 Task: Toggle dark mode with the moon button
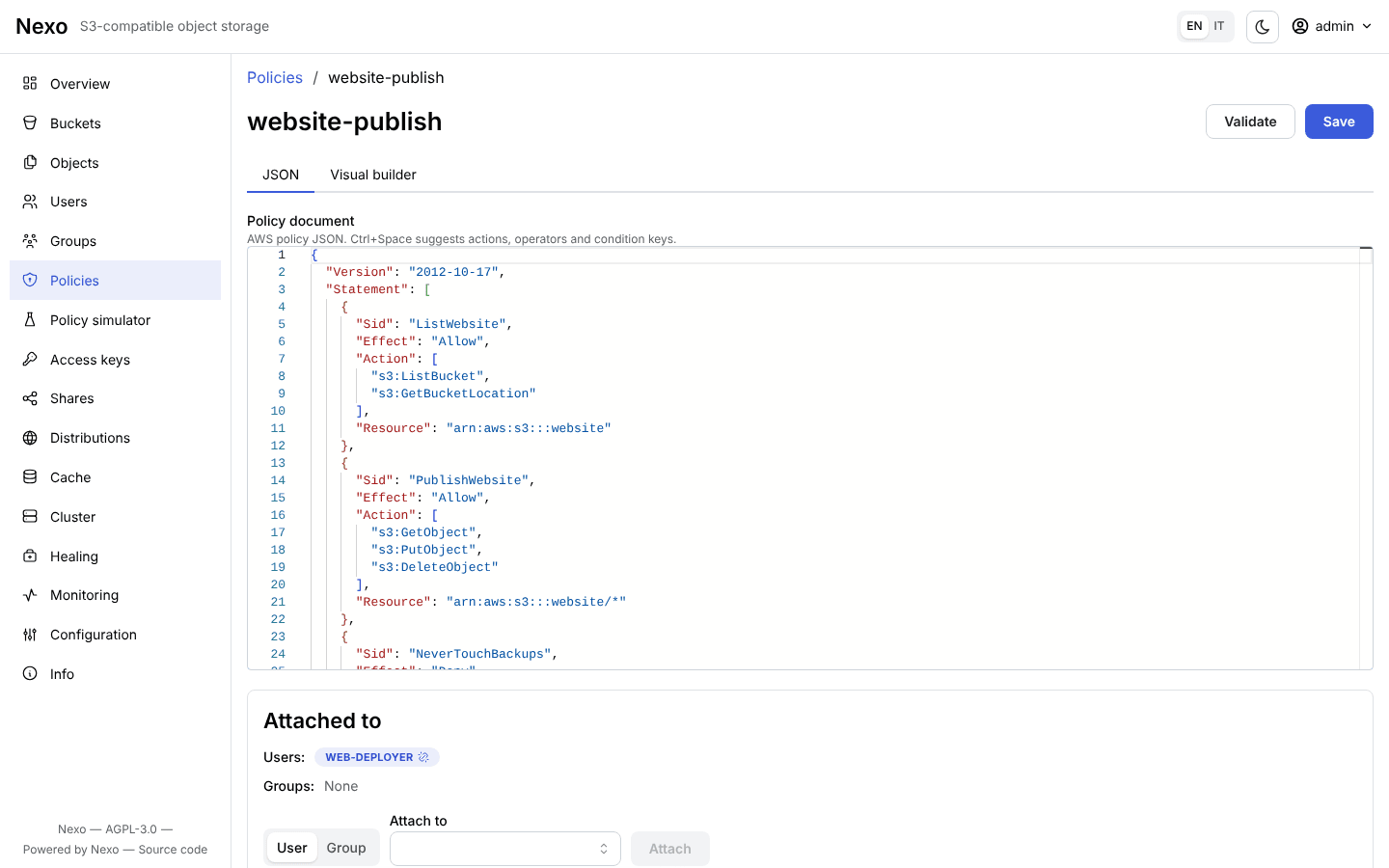(x=1263, y=27)
